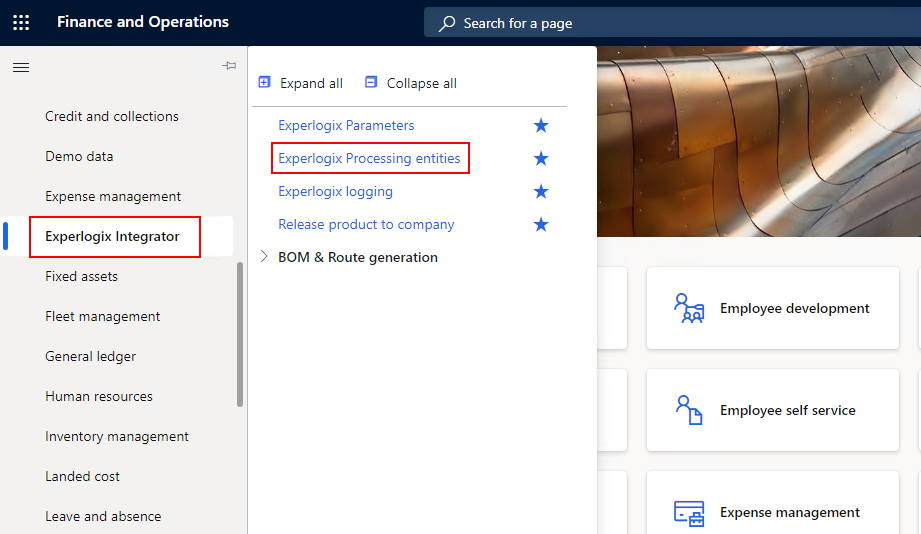Click BOM & Route generation group label
Image resolution: width=921 pixels, height=534 pixels.
(358, 257)
